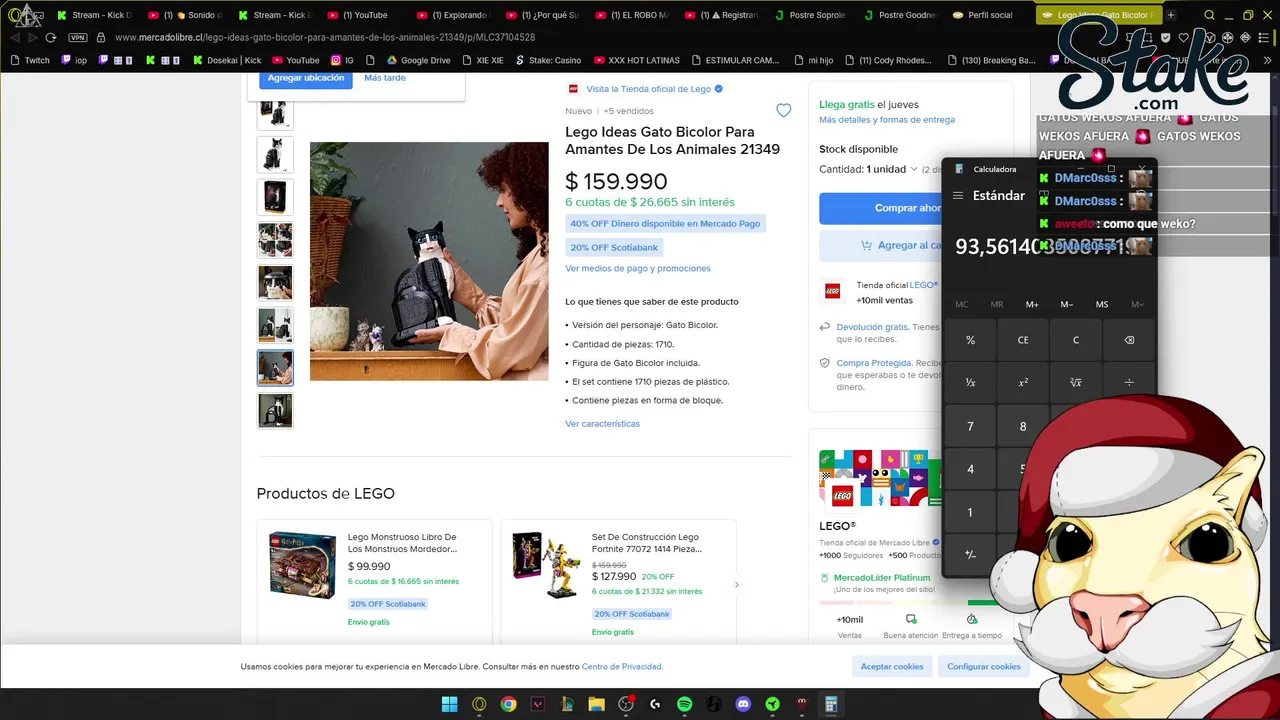Open Windows Start menu in taskbar

click(449, 704)
